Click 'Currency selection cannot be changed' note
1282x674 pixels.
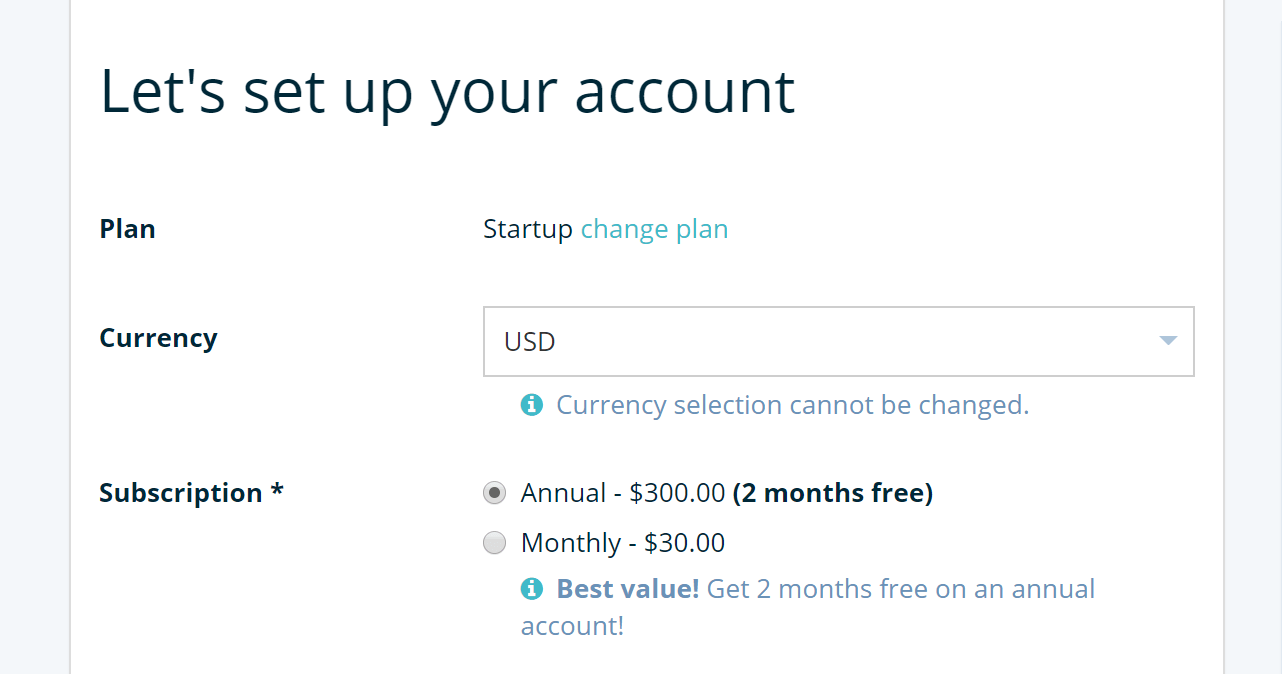point(792,405)
